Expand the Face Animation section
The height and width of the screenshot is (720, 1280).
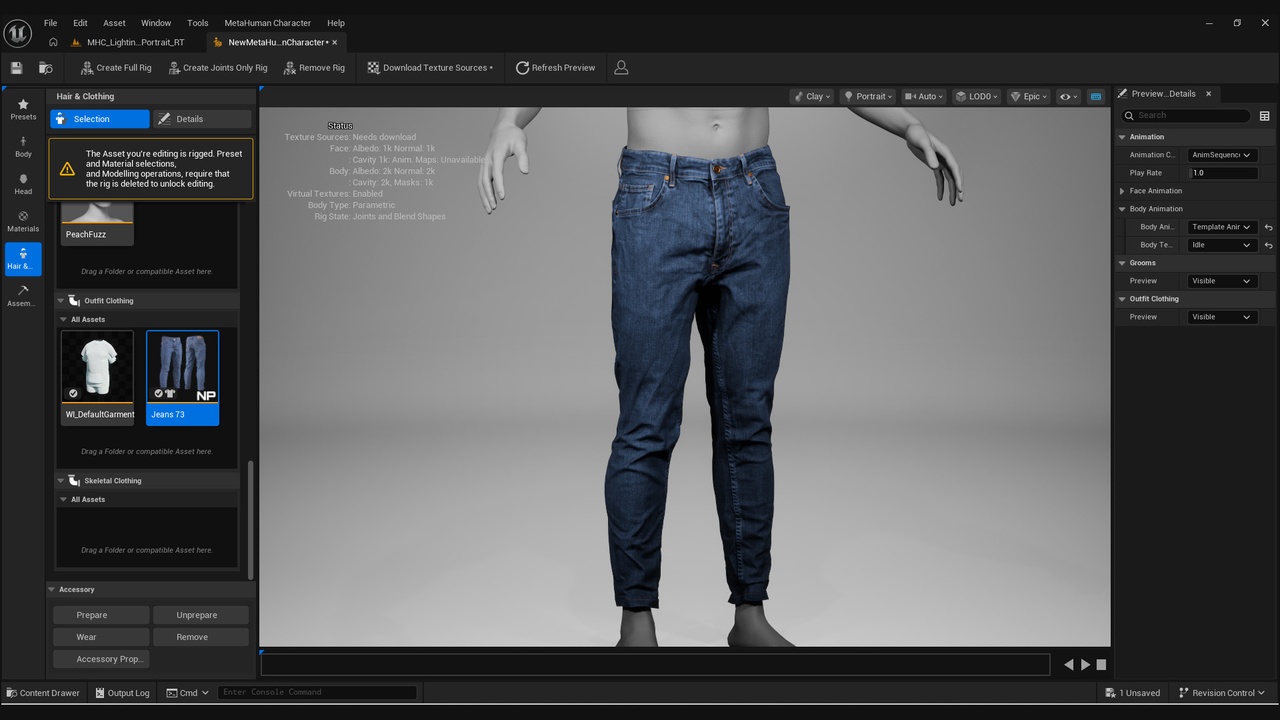(x=1122, y=191)
